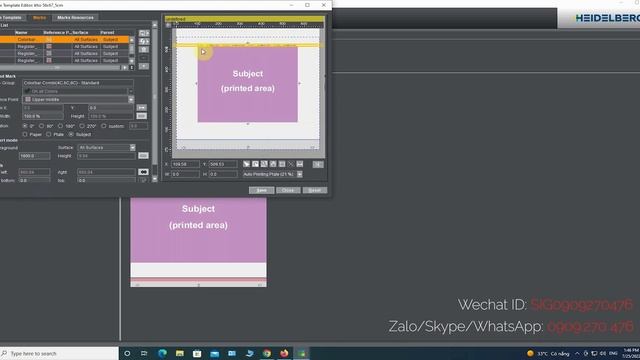Select the Colorbar row in the mark list

[64, 40]
